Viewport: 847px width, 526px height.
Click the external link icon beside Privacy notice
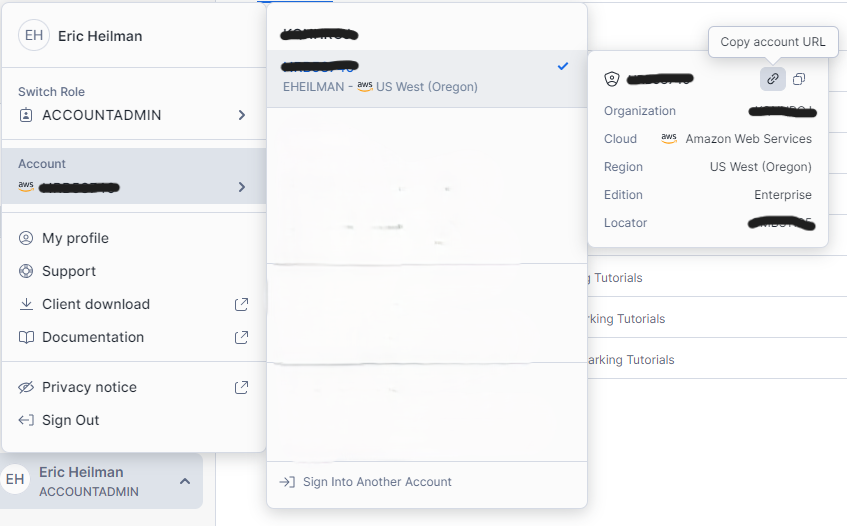tap(241, 387)
